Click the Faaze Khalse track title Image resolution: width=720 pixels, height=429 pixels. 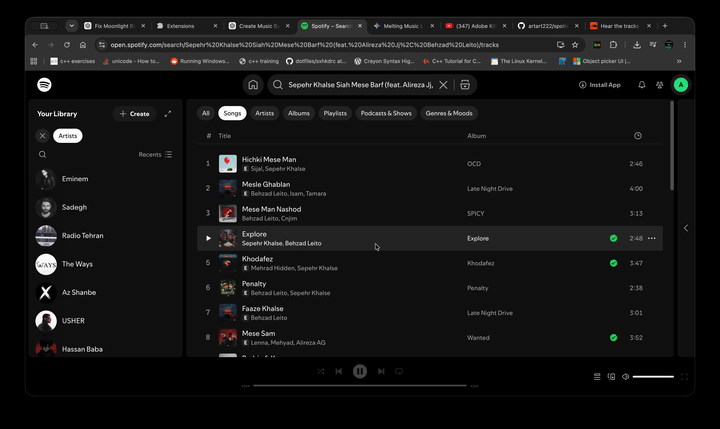click(x=263, y=308)
